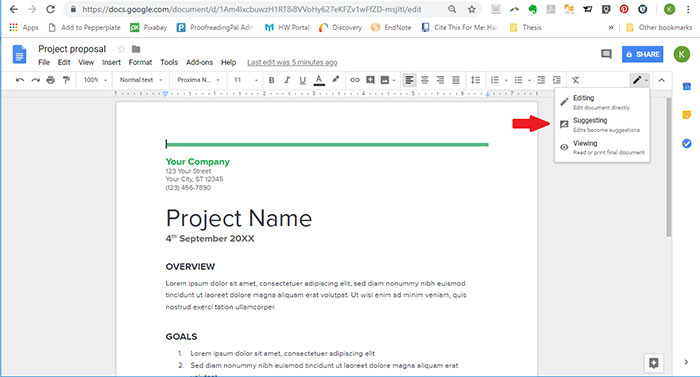Screen dimensions: 700x377
Task: Reload the page in browser
Action: (x=50, y=9)
